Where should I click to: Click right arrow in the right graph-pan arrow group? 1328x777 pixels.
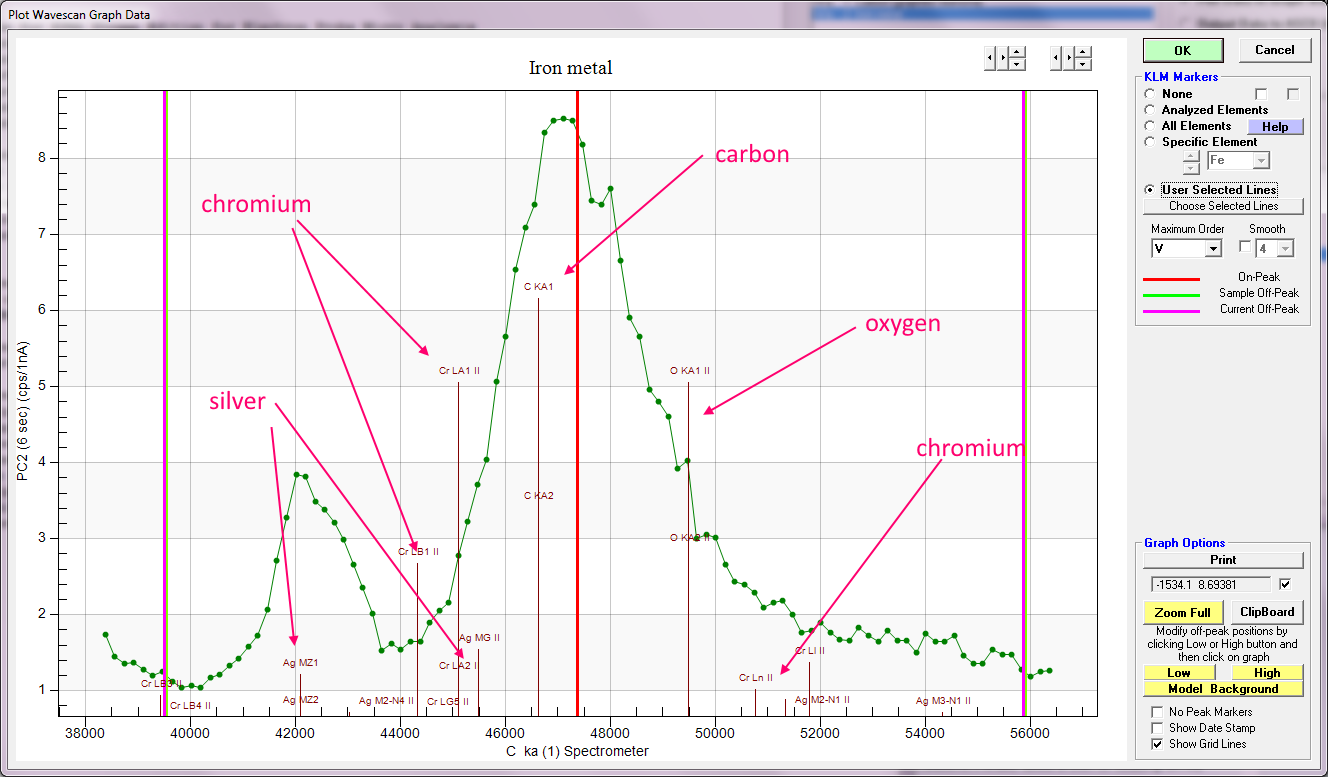pos(1068,59)
